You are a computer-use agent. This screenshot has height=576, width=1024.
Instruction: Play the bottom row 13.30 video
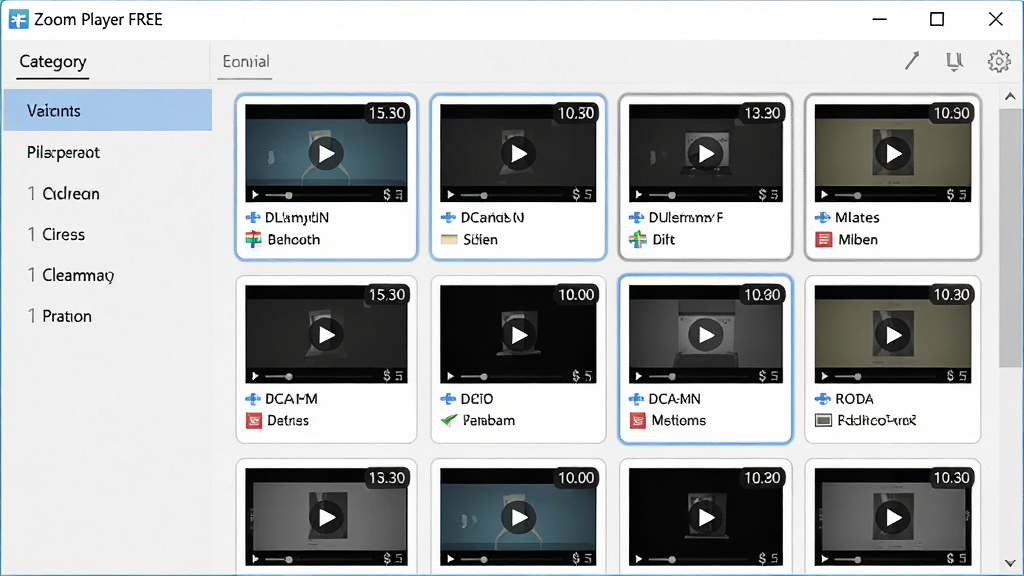pyautogui.click(x=326, y=517)
